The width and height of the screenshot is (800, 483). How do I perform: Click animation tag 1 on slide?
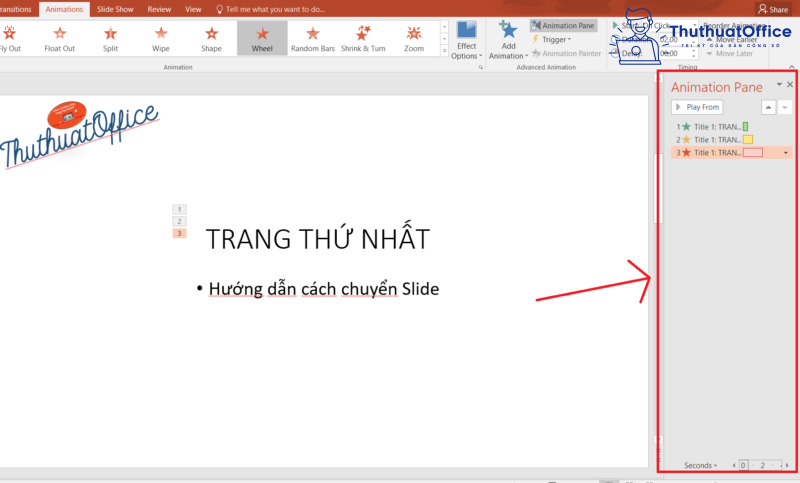coord(179,209)
